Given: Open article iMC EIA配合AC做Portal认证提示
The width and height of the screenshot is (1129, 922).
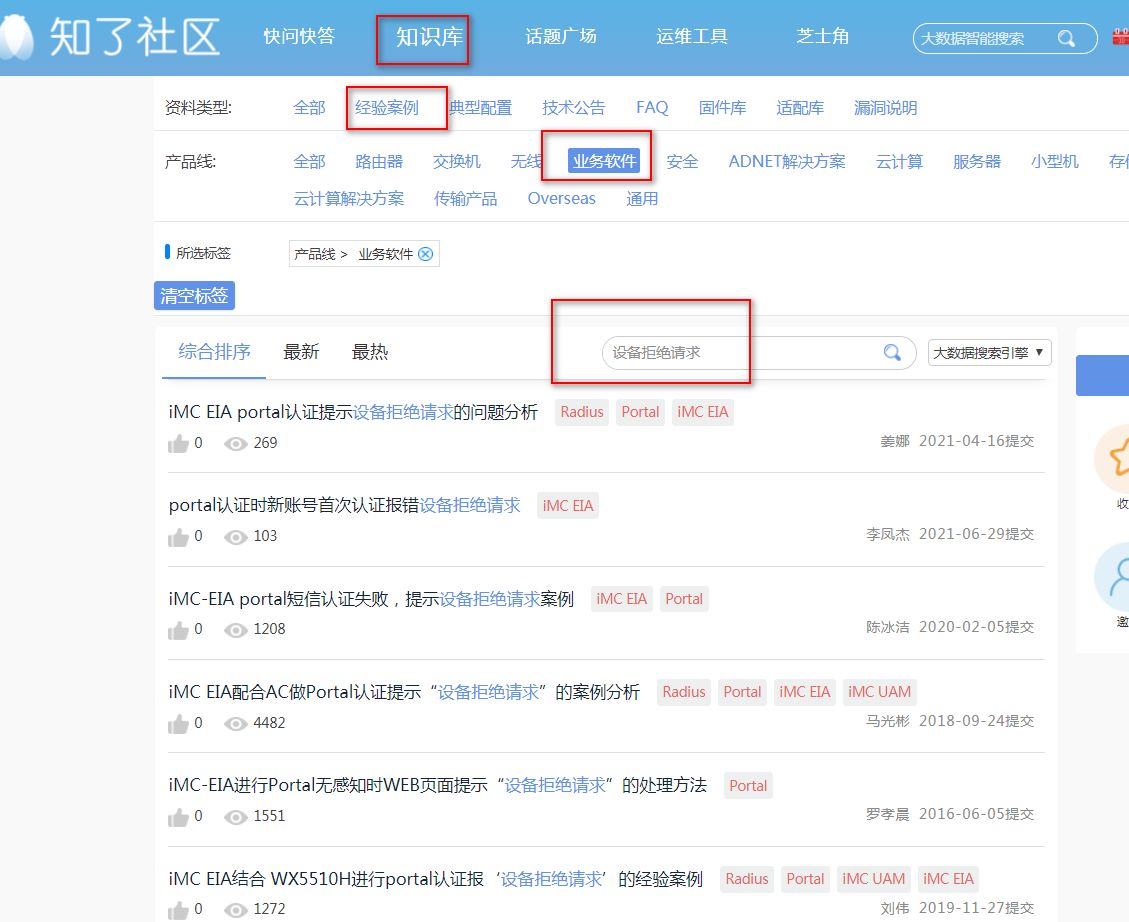Looking at the screenshot, I should pos(404,692).
